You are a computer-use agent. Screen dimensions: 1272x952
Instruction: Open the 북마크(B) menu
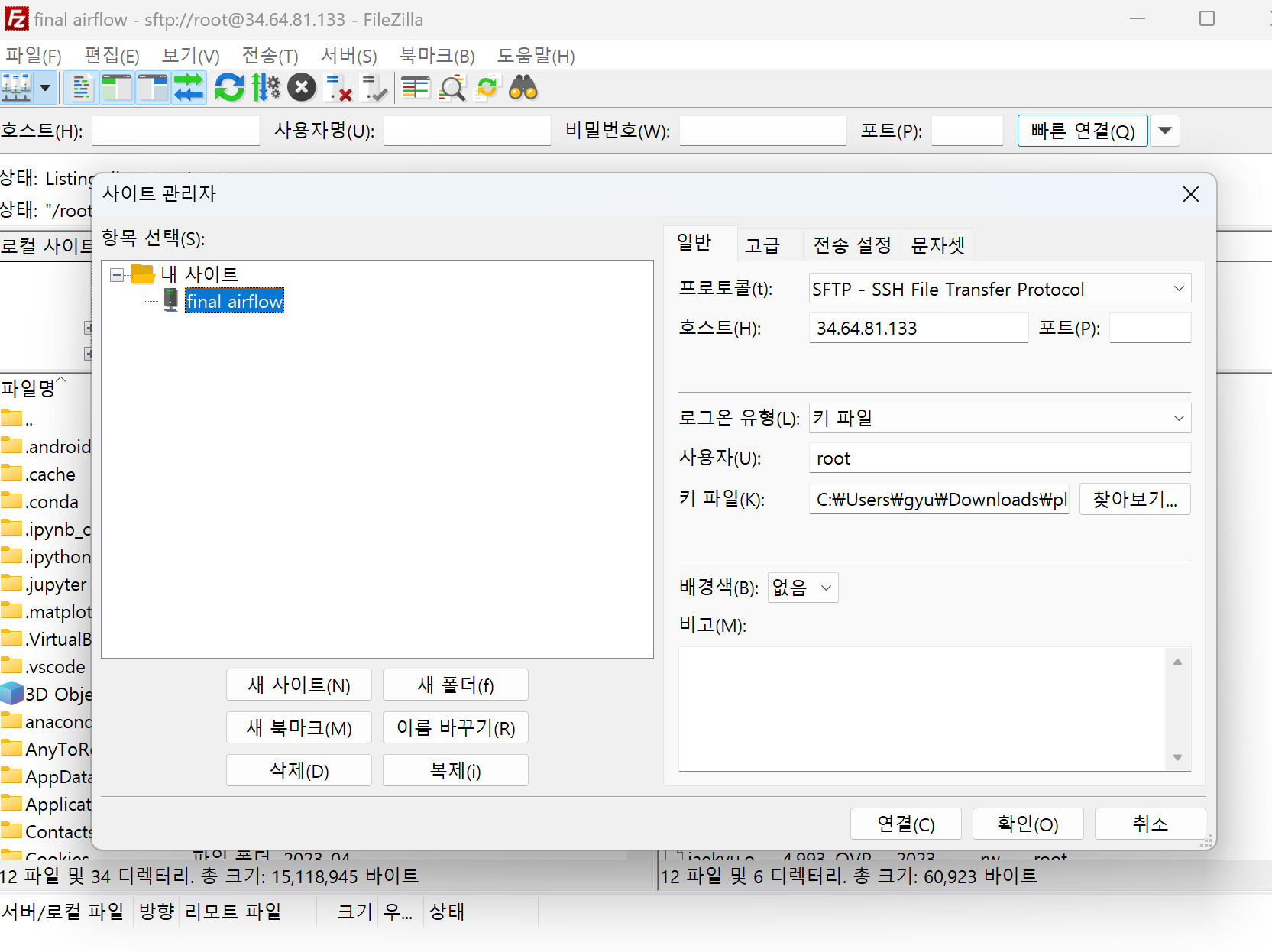tap(437, 56)
